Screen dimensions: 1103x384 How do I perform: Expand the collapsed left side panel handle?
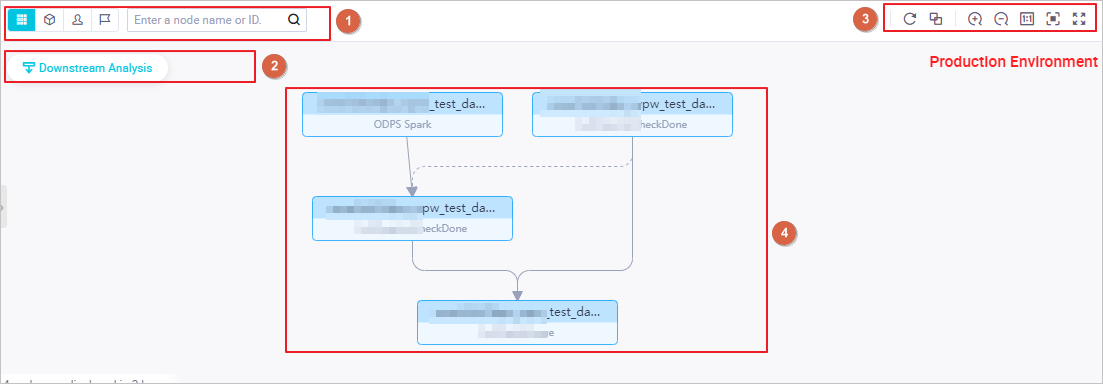(3, 207)
